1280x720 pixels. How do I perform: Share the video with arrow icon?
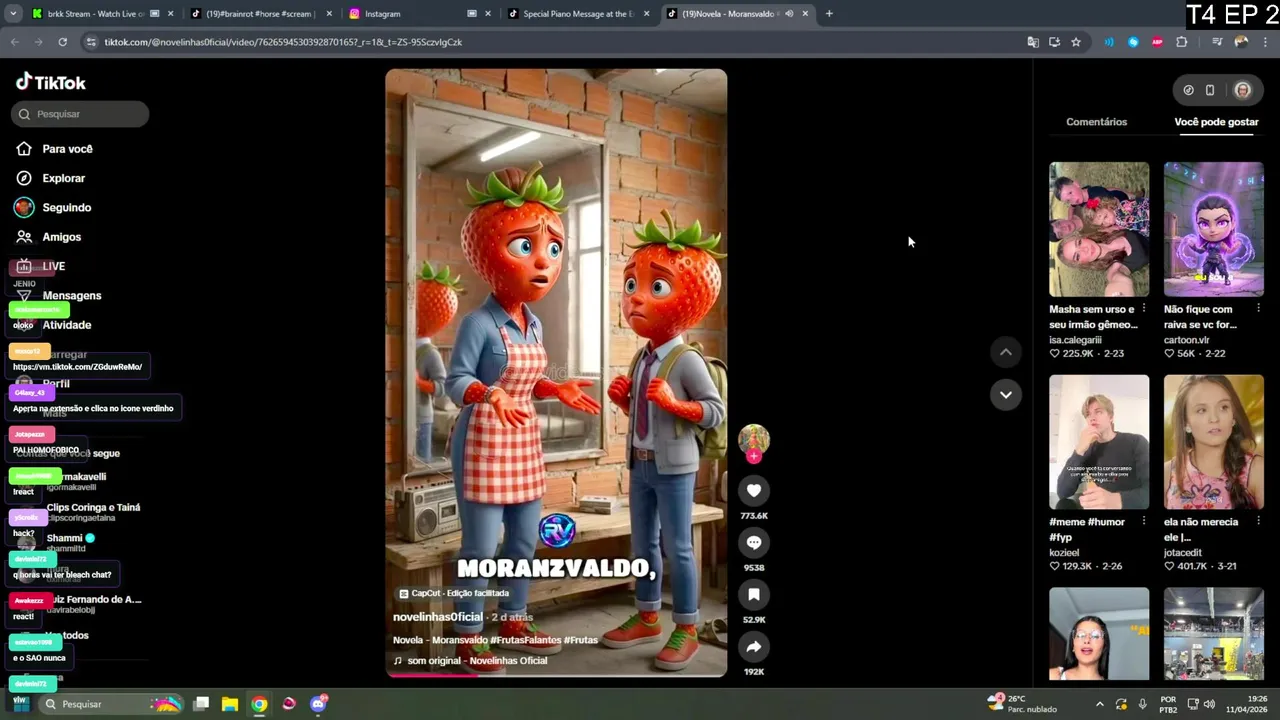coord(754,646)
